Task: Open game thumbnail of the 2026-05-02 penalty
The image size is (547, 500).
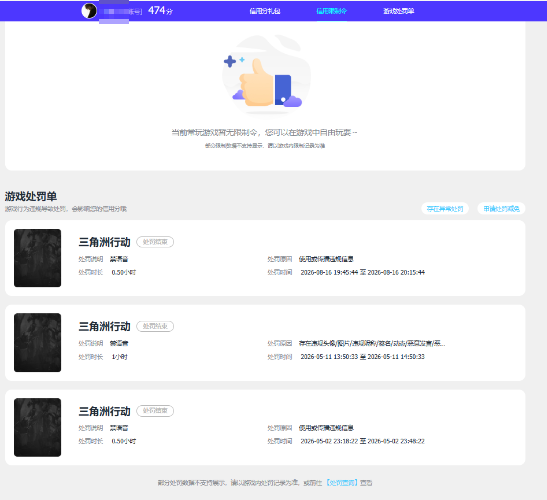Action: point(37,427)
